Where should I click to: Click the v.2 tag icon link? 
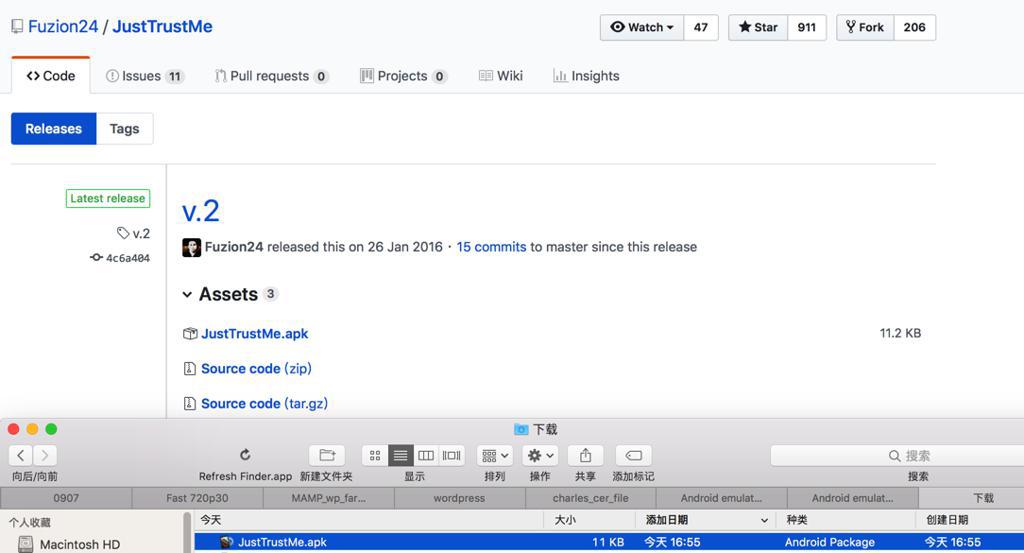coord(133,233)
